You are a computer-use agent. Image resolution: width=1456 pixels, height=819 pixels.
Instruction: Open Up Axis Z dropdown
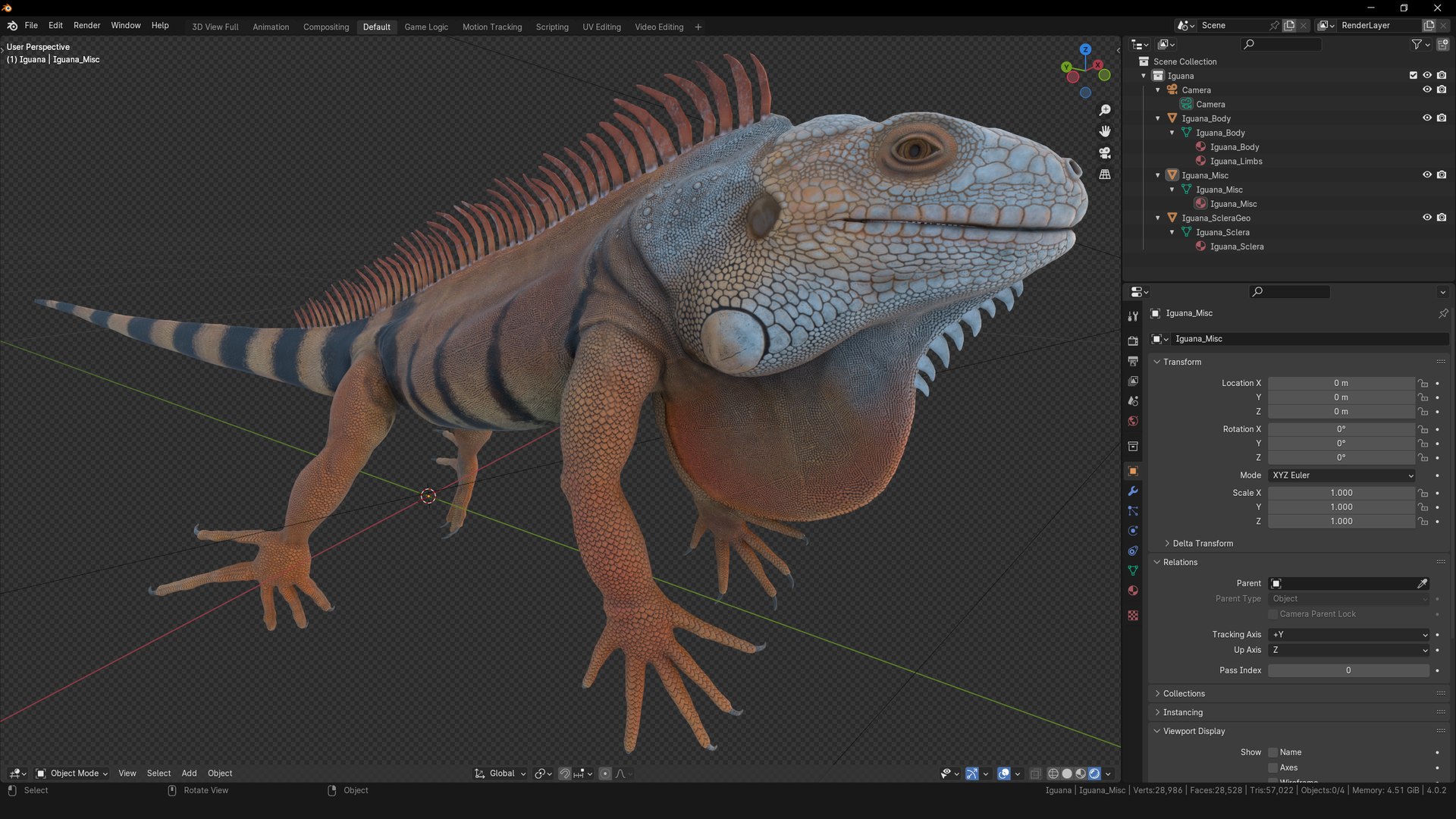pyautogui.click(x=1349, y=650)
